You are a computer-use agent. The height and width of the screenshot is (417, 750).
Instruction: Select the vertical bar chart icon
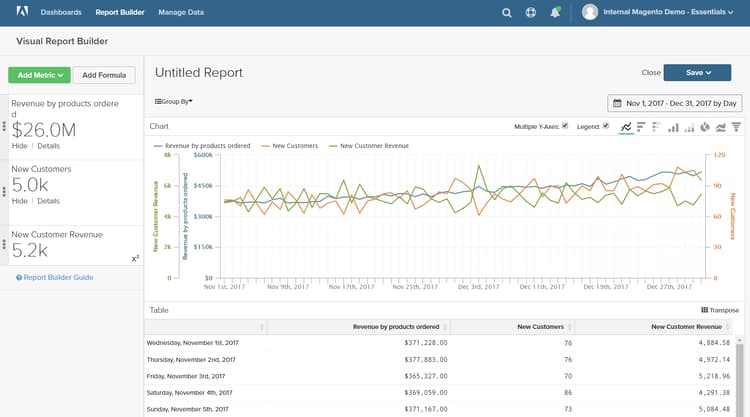(x=673, y=127)
